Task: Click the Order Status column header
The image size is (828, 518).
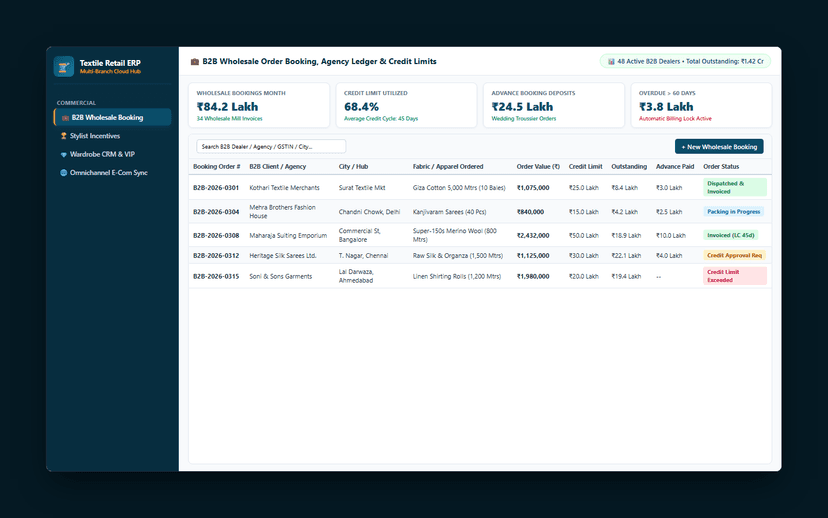Action: click(x=721, y=166)
